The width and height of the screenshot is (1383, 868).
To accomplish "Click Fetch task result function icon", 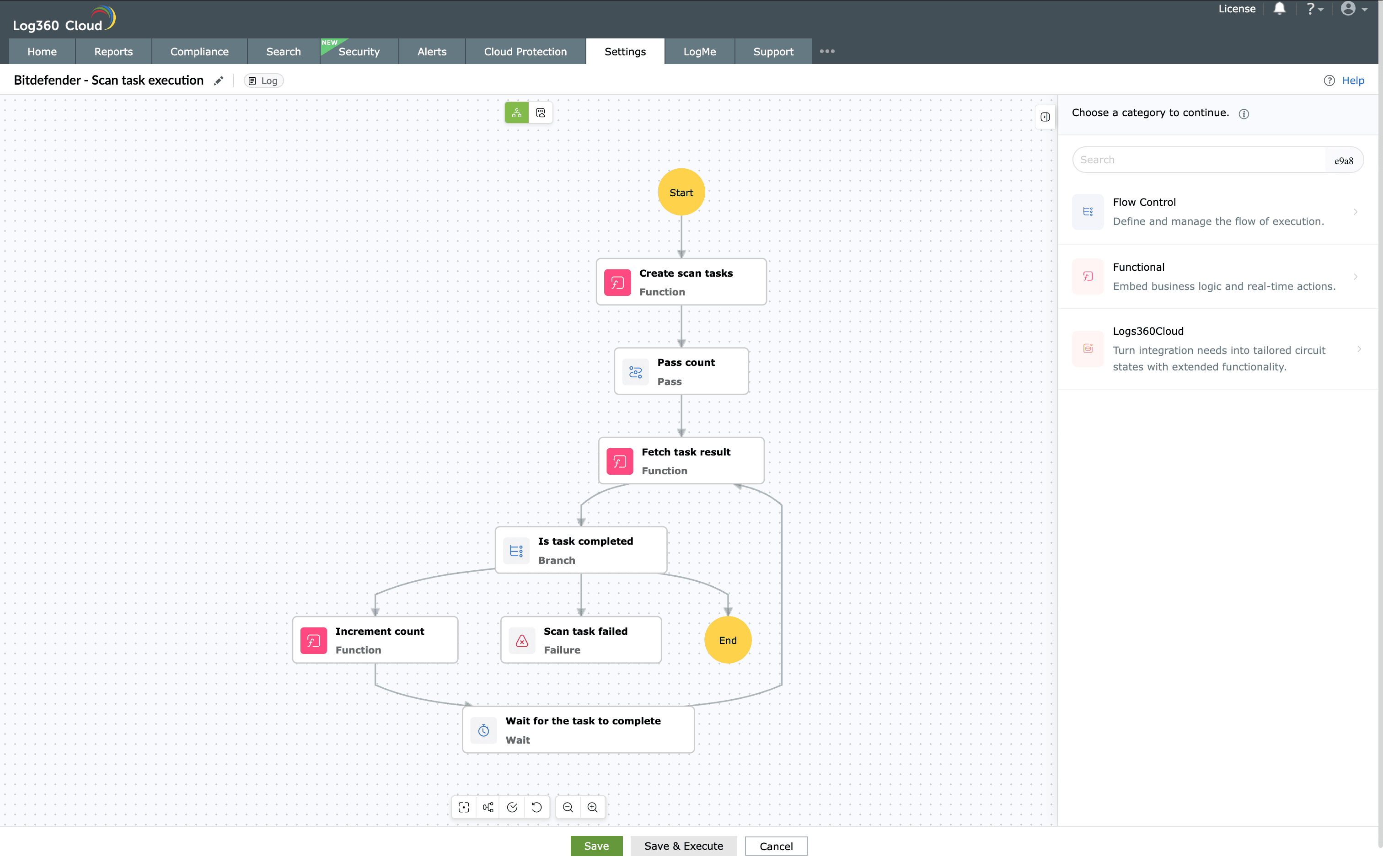I will [619, 461].
